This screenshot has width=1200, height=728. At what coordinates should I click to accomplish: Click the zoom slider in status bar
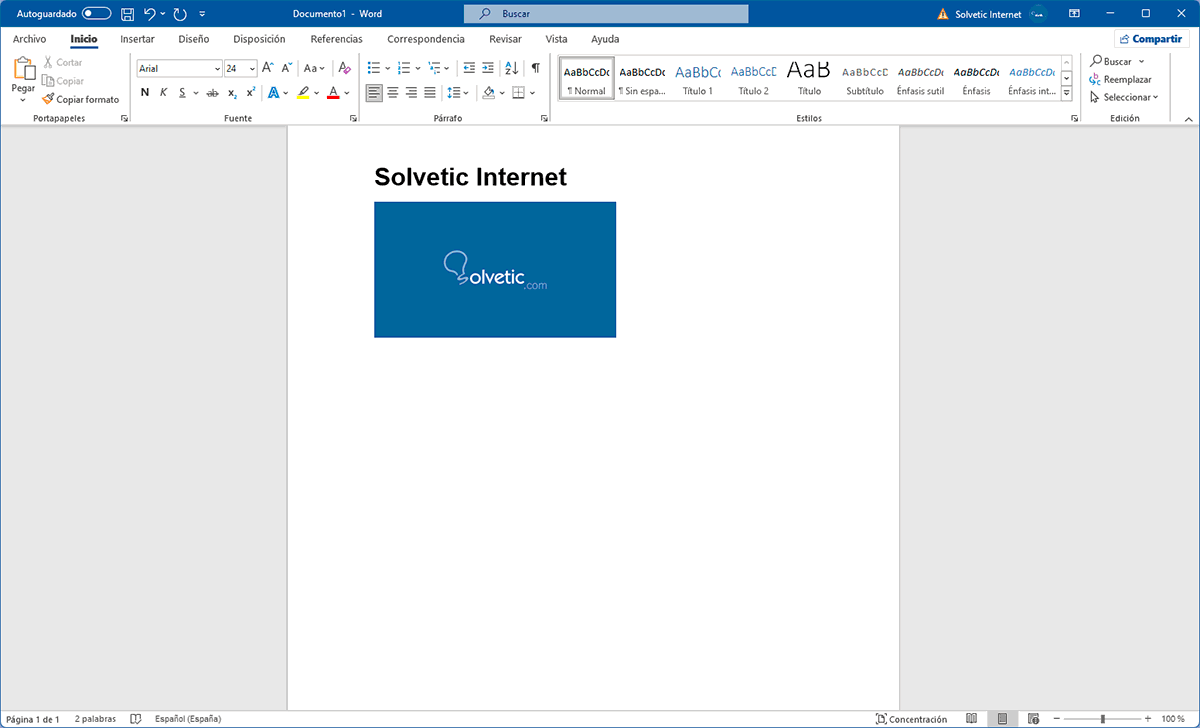coord(1102,719)
